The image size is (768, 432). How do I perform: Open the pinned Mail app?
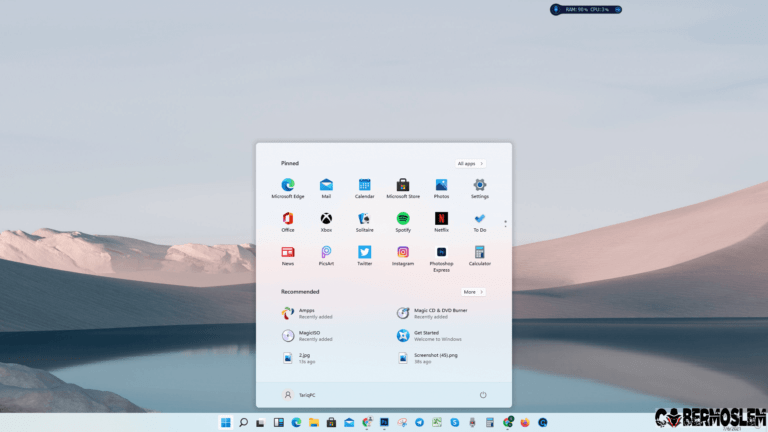(x=326, y=188)
